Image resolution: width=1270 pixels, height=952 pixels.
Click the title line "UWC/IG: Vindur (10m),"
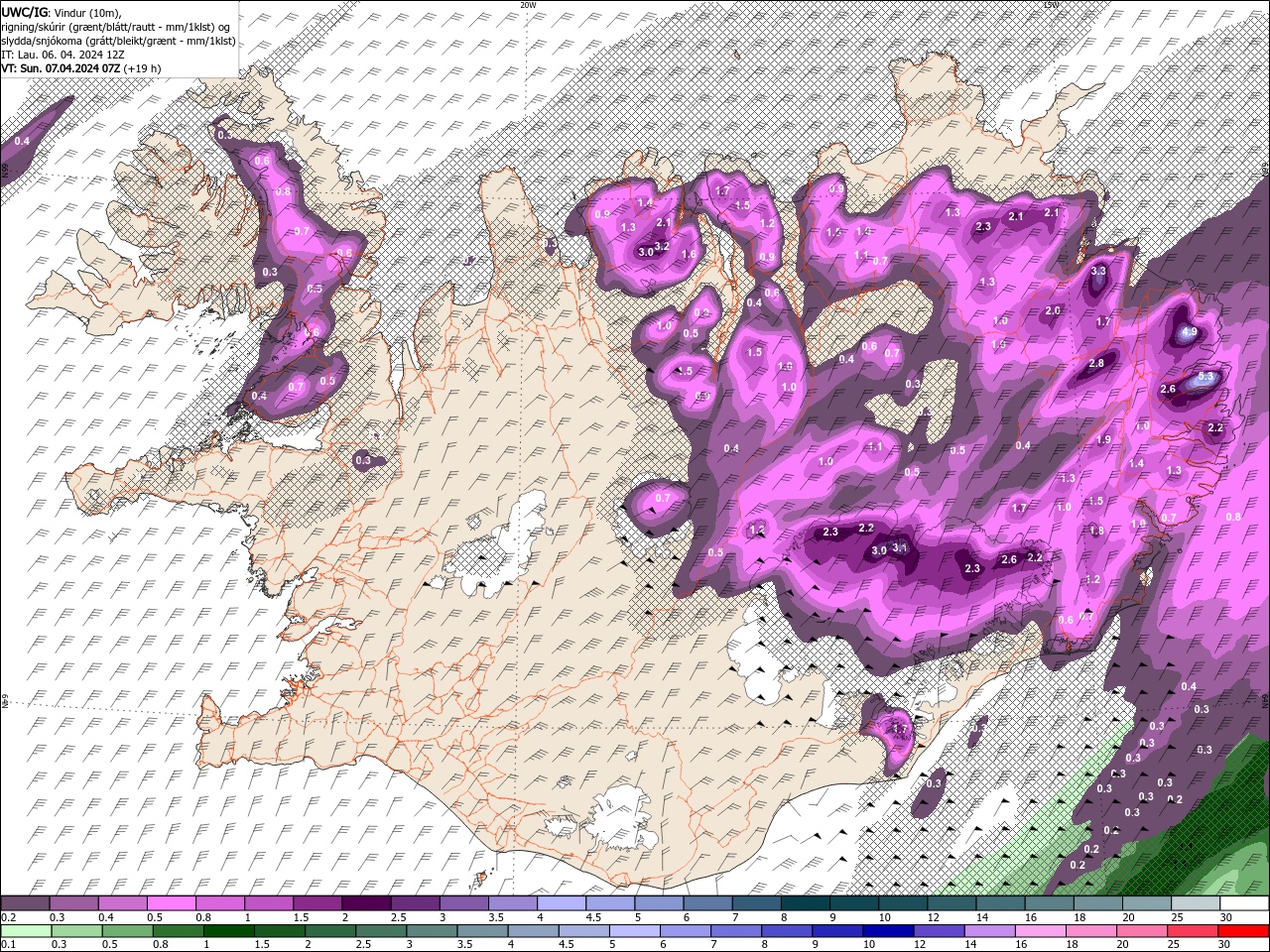(x=63, y=12)
